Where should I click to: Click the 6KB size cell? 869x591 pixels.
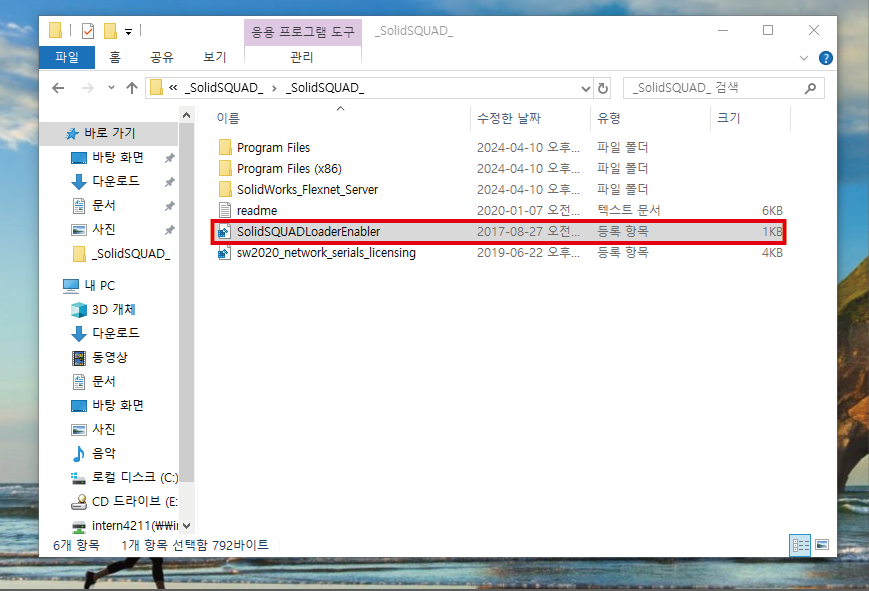[772, 211]
